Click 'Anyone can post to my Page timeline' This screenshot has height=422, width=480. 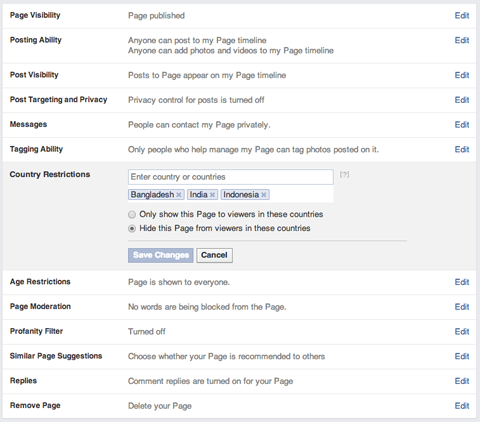tap(197, 40)
